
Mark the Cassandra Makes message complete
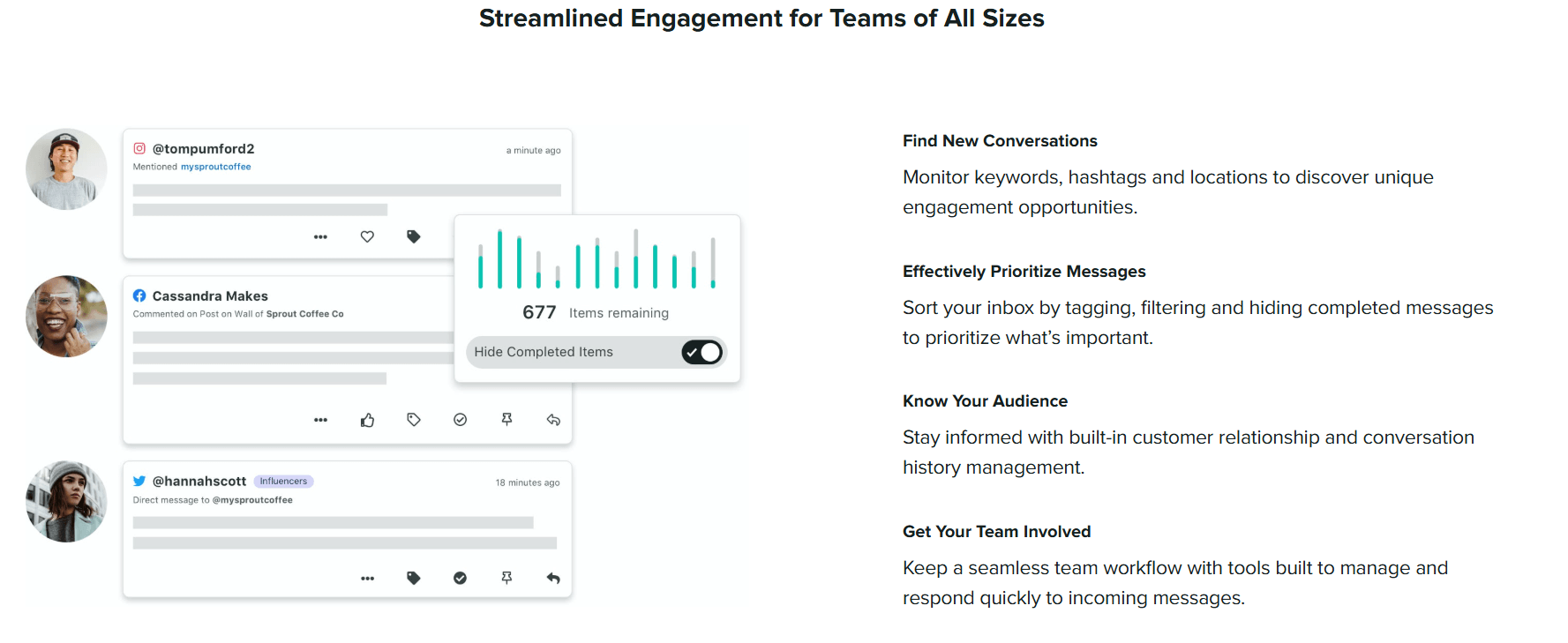click(x=460, y=420)
